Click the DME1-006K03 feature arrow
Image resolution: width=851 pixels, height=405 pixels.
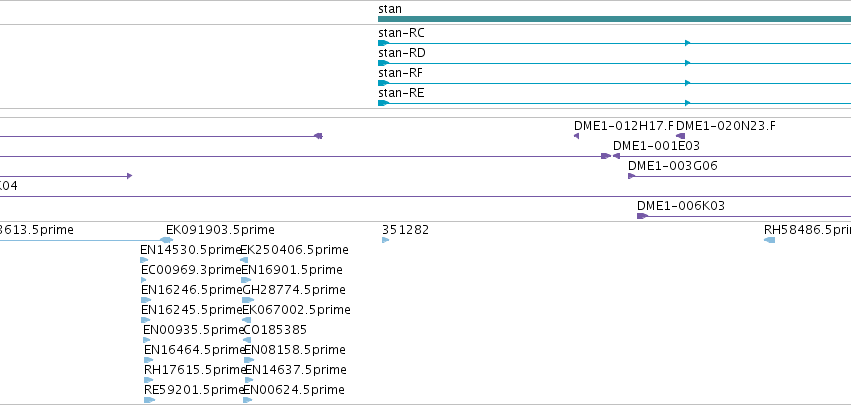643,216
